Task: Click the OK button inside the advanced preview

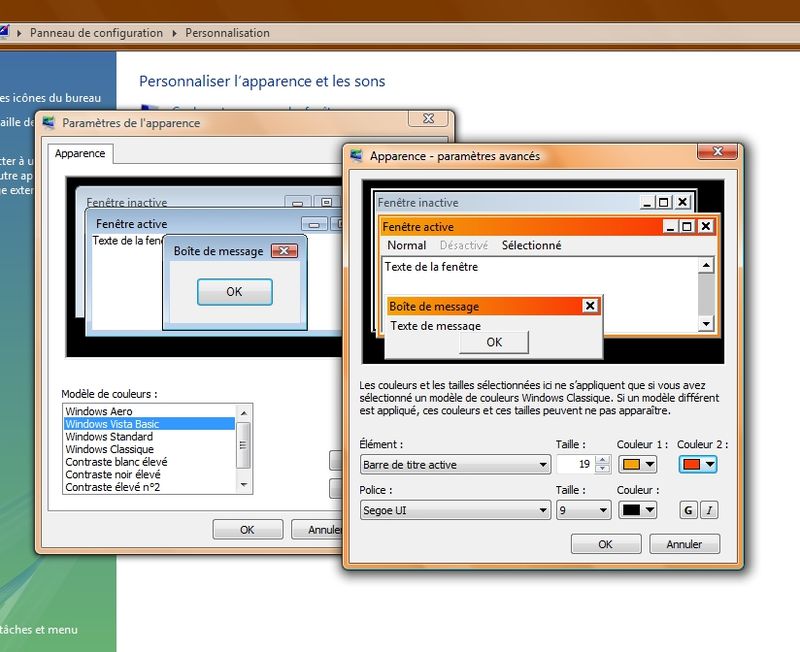Action: coord(494,342)
